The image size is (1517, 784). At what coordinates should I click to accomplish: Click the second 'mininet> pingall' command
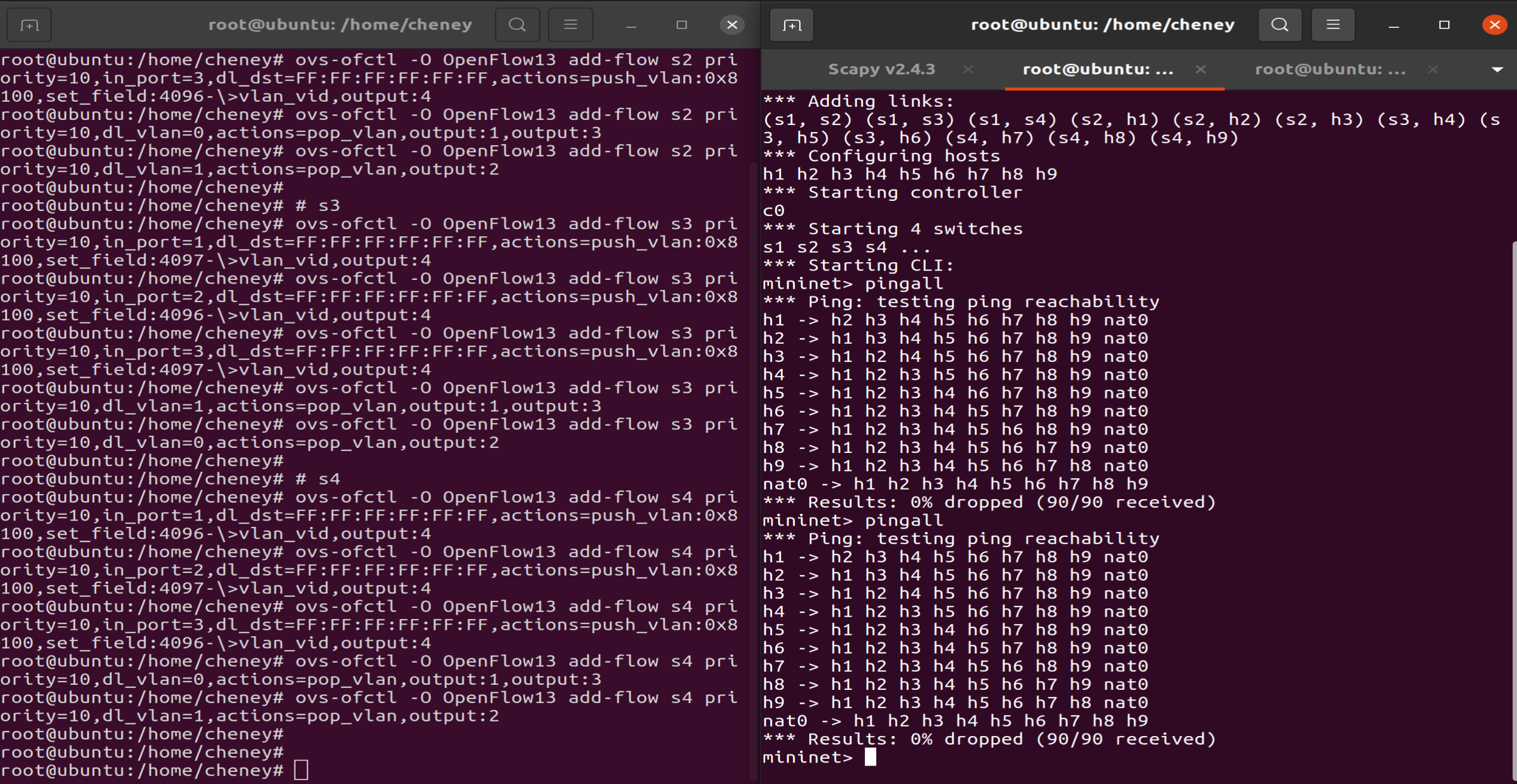(853, 521)
